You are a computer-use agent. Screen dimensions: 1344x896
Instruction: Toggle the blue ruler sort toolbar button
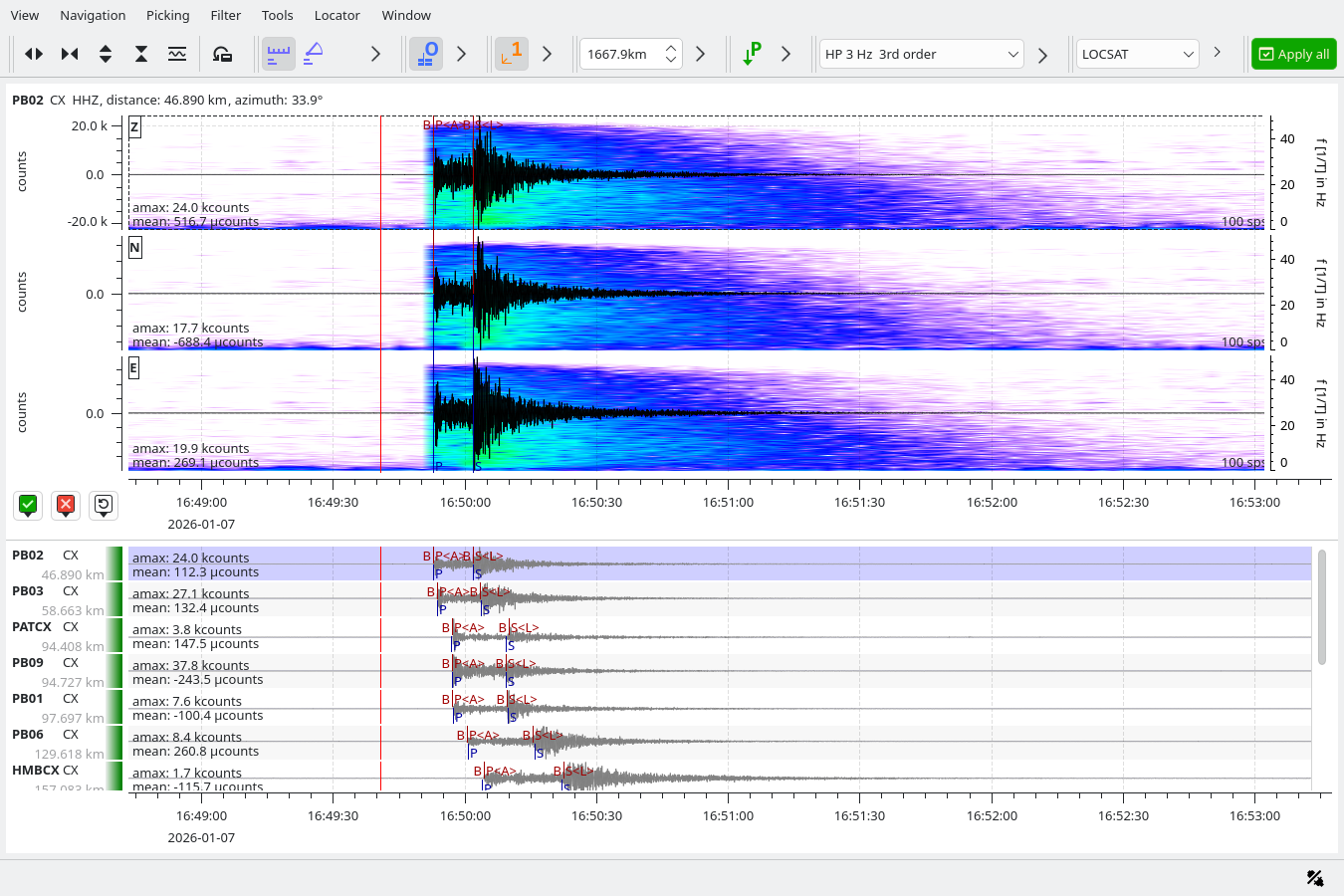[279, 54]
